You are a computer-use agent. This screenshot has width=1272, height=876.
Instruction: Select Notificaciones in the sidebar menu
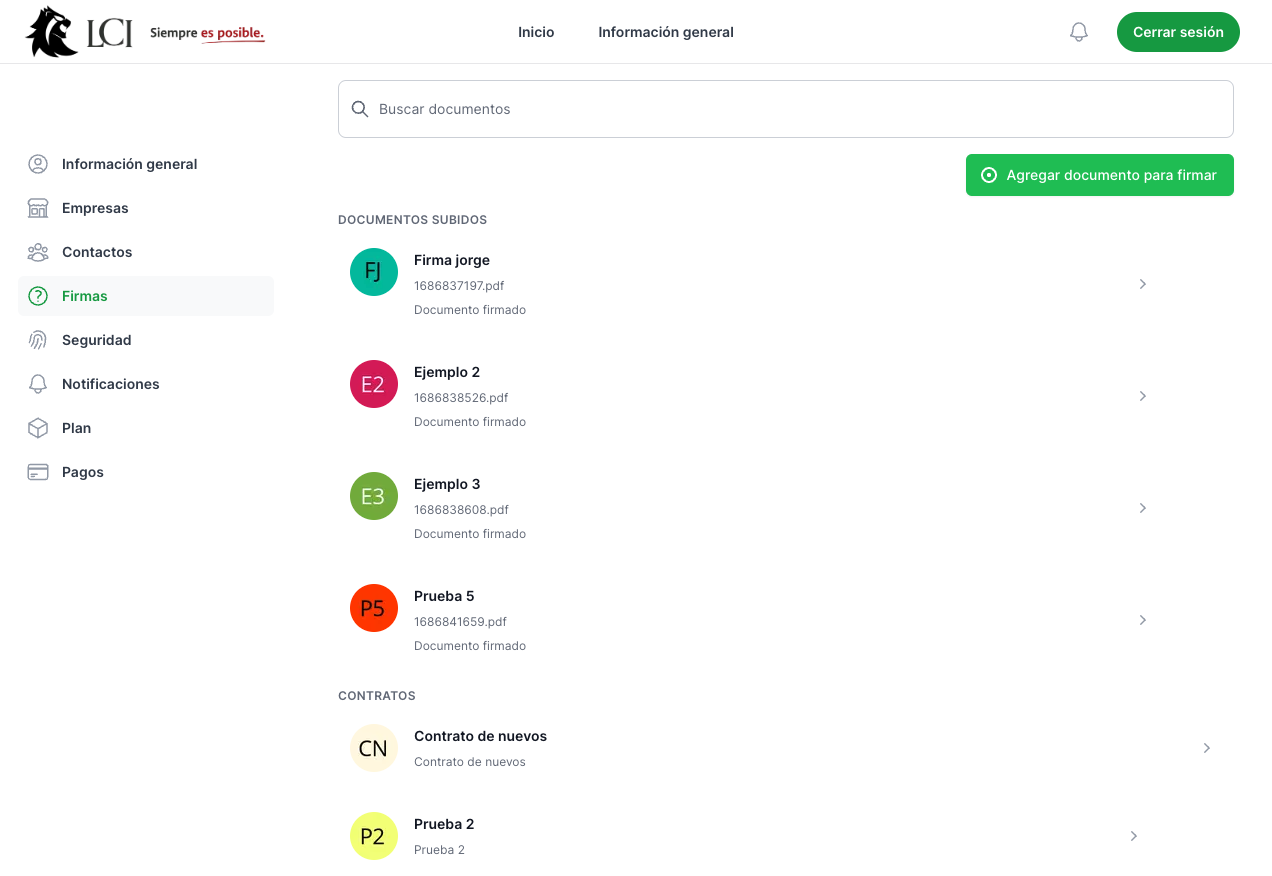pyautogui.click(x=110, y=384)
